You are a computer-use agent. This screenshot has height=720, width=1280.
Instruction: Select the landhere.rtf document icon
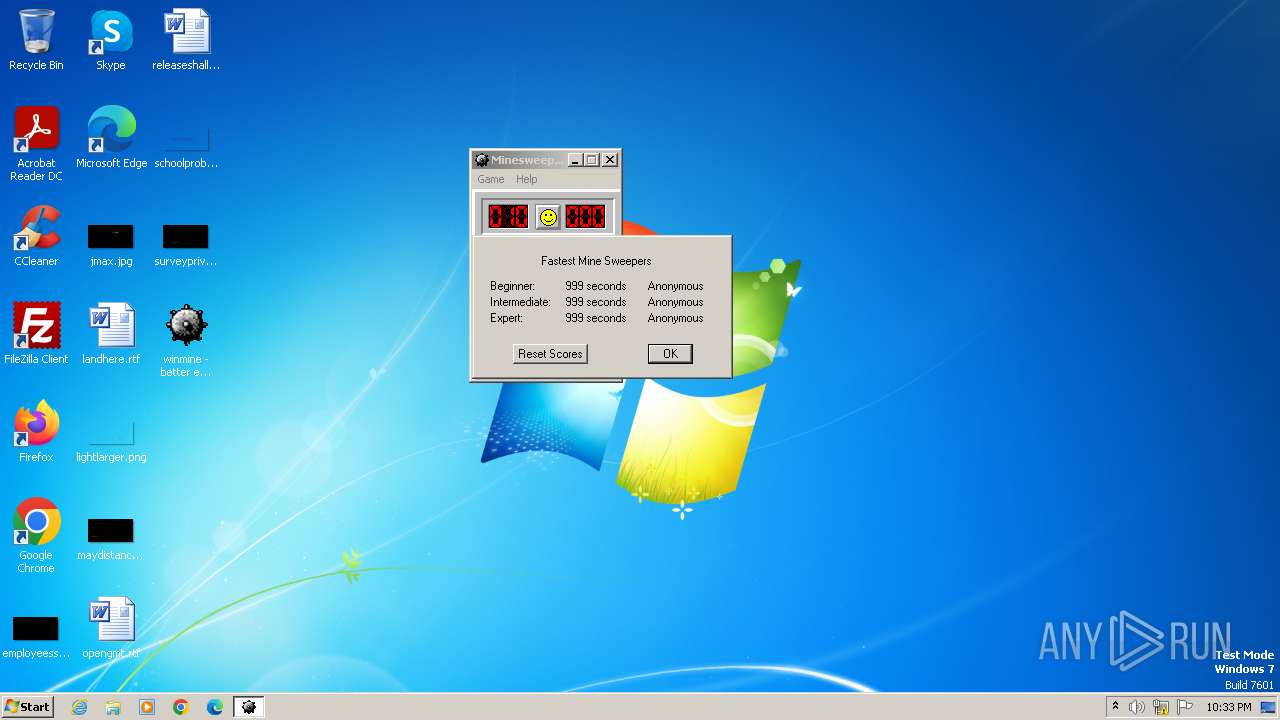[111, 334]
